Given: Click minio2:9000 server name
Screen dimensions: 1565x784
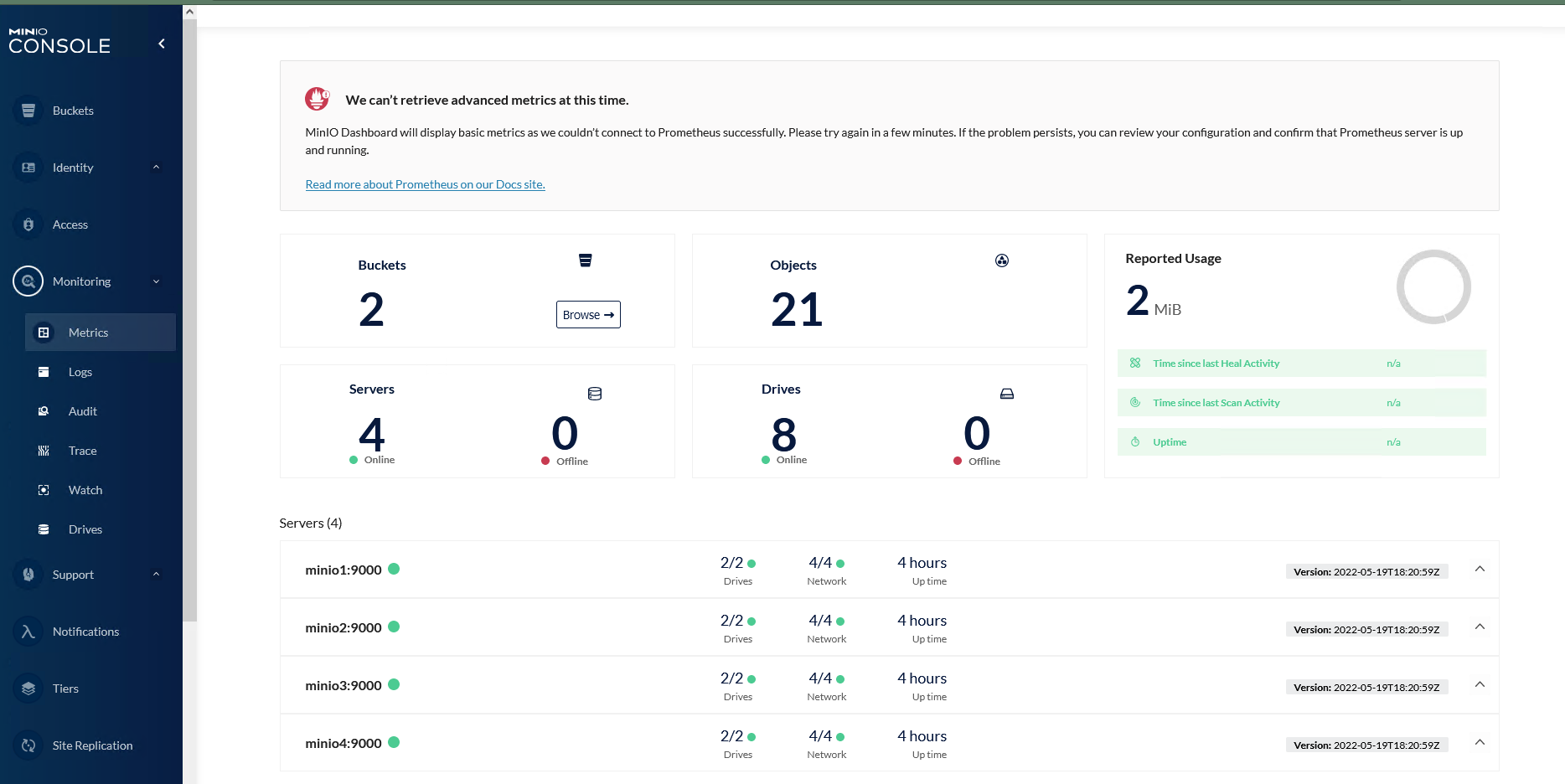Looking at the screenshot, I should tap(343, 627).
